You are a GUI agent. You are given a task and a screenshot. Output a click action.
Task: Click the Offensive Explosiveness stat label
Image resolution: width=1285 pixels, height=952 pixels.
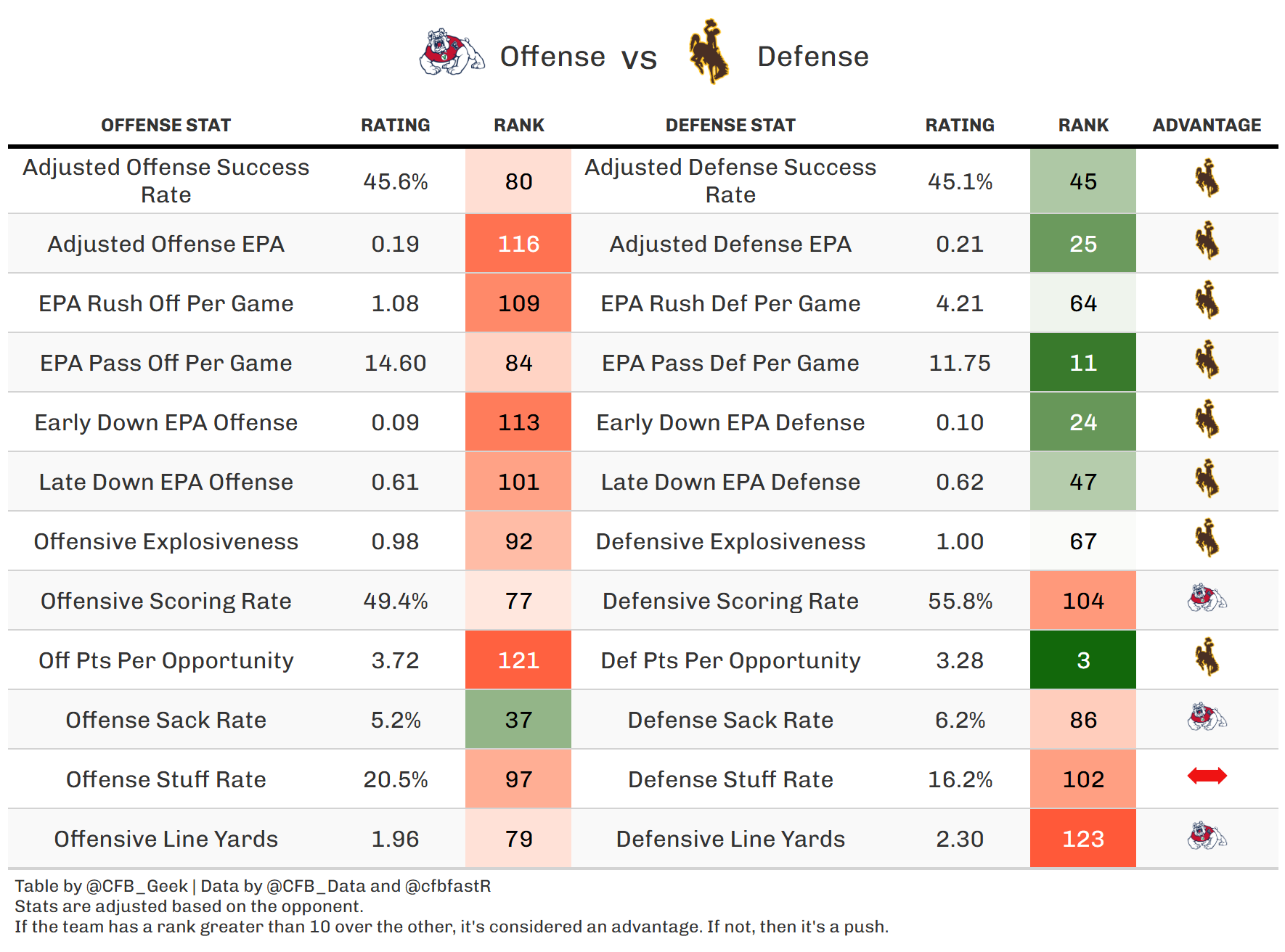pos(166,541)
